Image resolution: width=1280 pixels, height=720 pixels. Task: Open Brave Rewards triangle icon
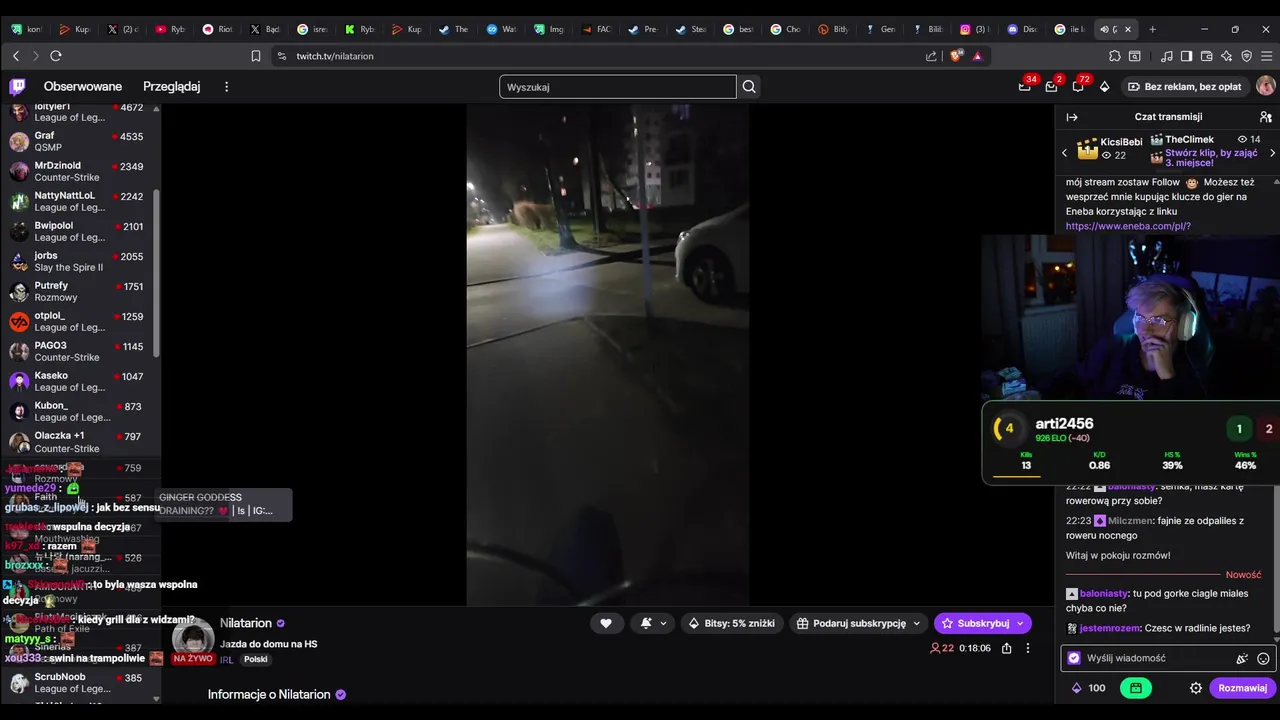pos(977,56)
